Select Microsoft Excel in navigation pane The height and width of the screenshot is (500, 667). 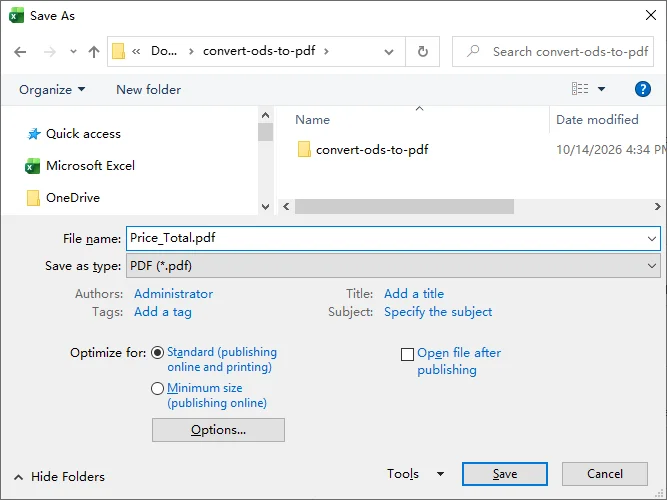tap(90, 166)
